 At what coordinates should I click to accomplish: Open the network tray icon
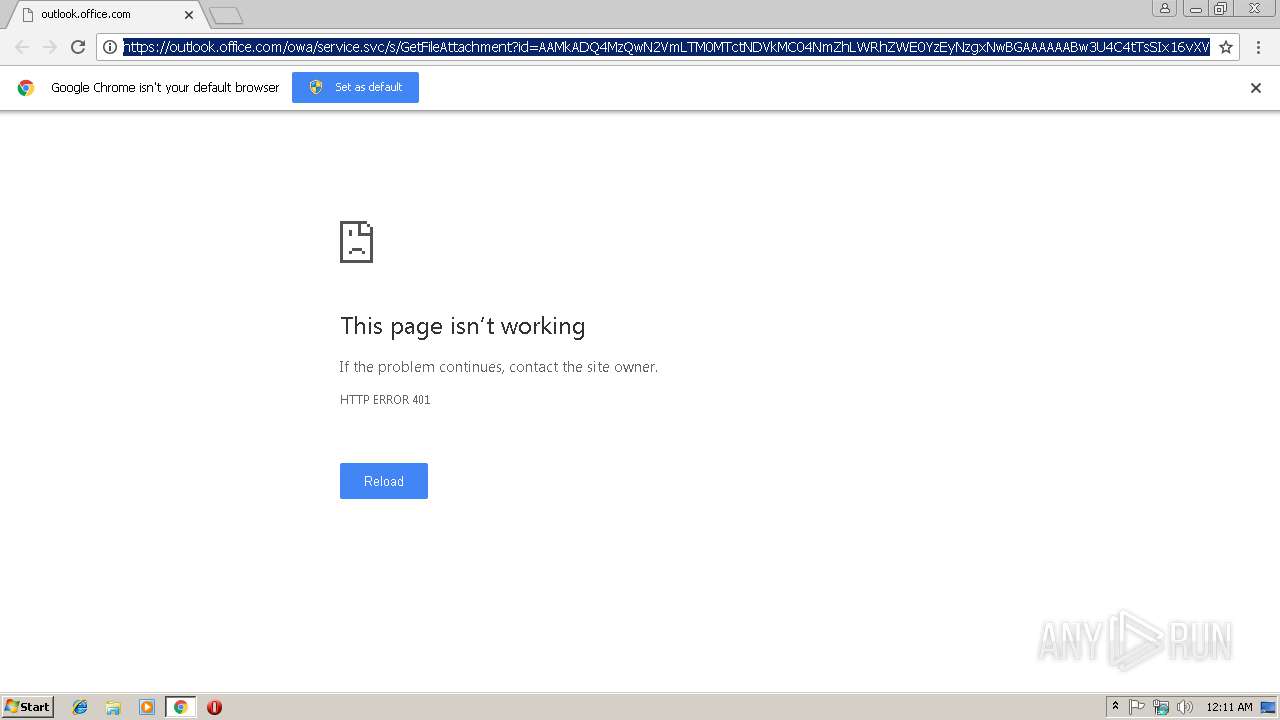point(1161,707)
